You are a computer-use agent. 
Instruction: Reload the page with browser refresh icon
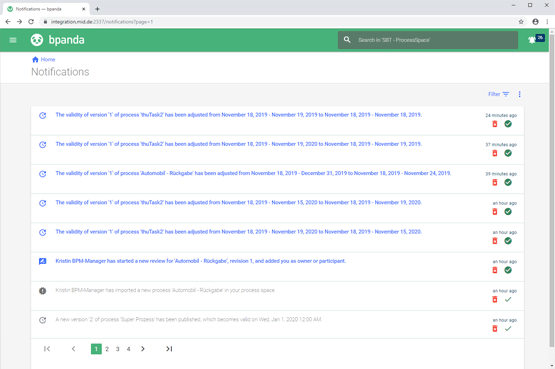[x=31, y=22]
